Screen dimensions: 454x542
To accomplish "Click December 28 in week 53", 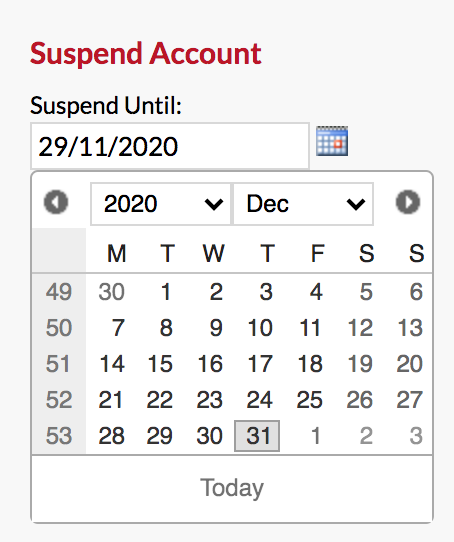I will tap(111, 436).
